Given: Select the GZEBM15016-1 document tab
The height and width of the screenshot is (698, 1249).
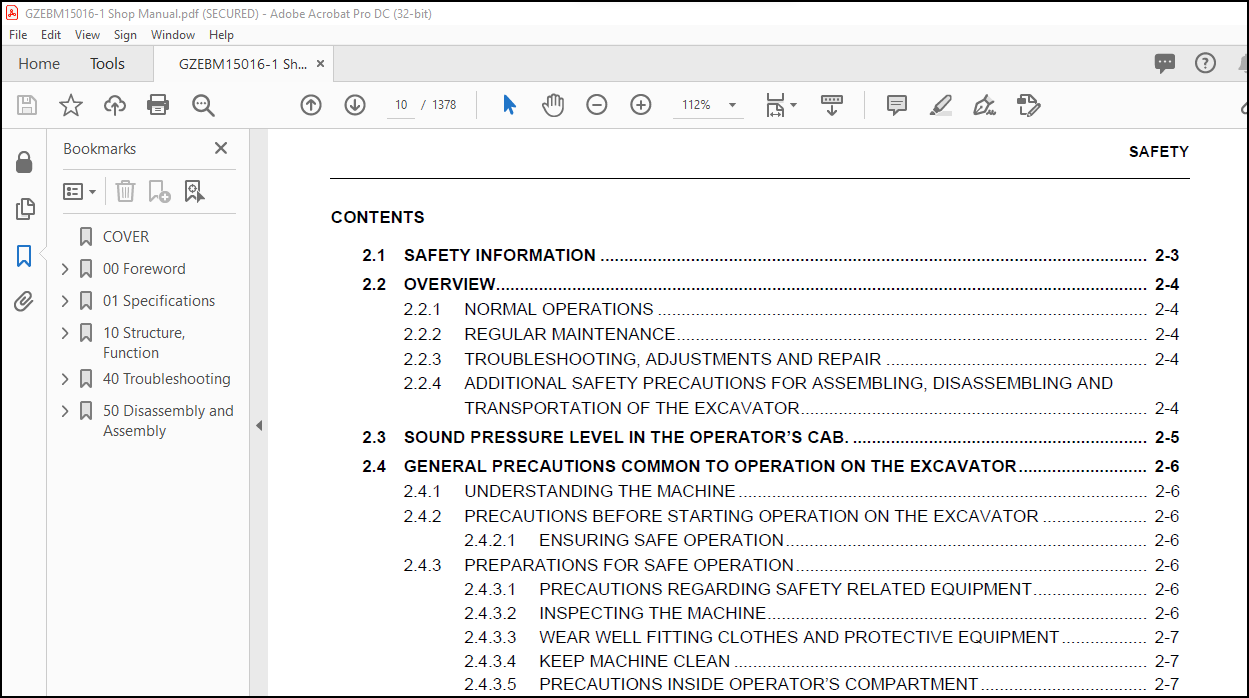Looking at the screenshot, I should pos(243,63).
